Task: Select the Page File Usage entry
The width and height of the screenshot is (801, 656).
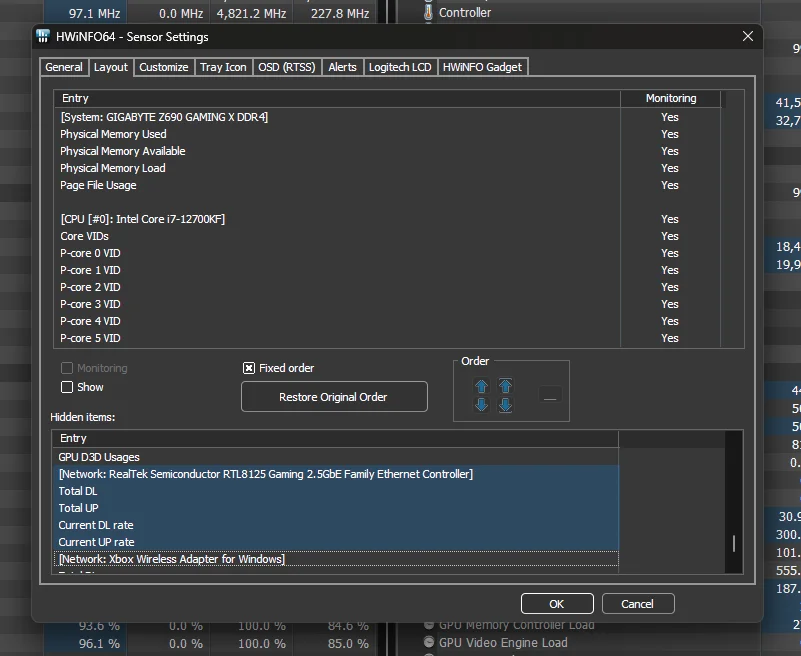Action: click(x=337, y=185)
